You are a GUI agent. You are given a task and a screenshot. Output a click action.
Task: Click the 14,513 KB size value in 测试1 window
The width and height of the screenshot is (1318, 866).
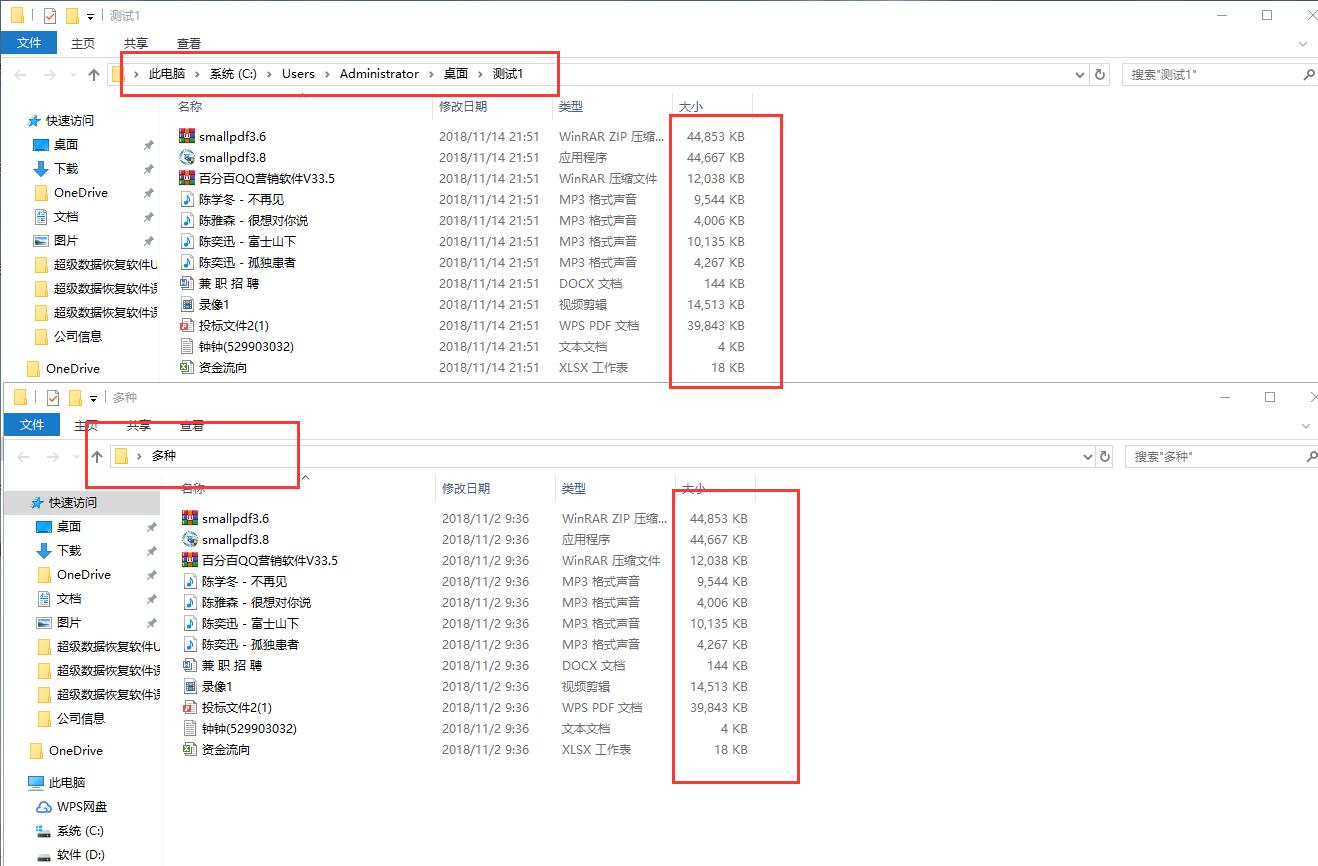(x=716, y=304)
